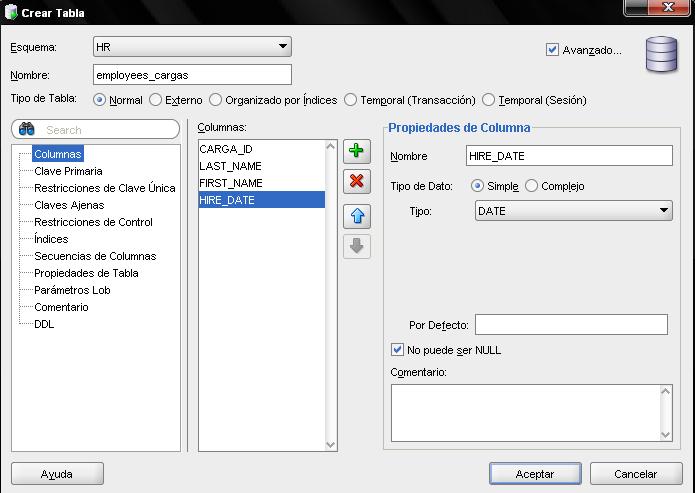Click the table Nombre field employees_cargas

pos(192,74)
